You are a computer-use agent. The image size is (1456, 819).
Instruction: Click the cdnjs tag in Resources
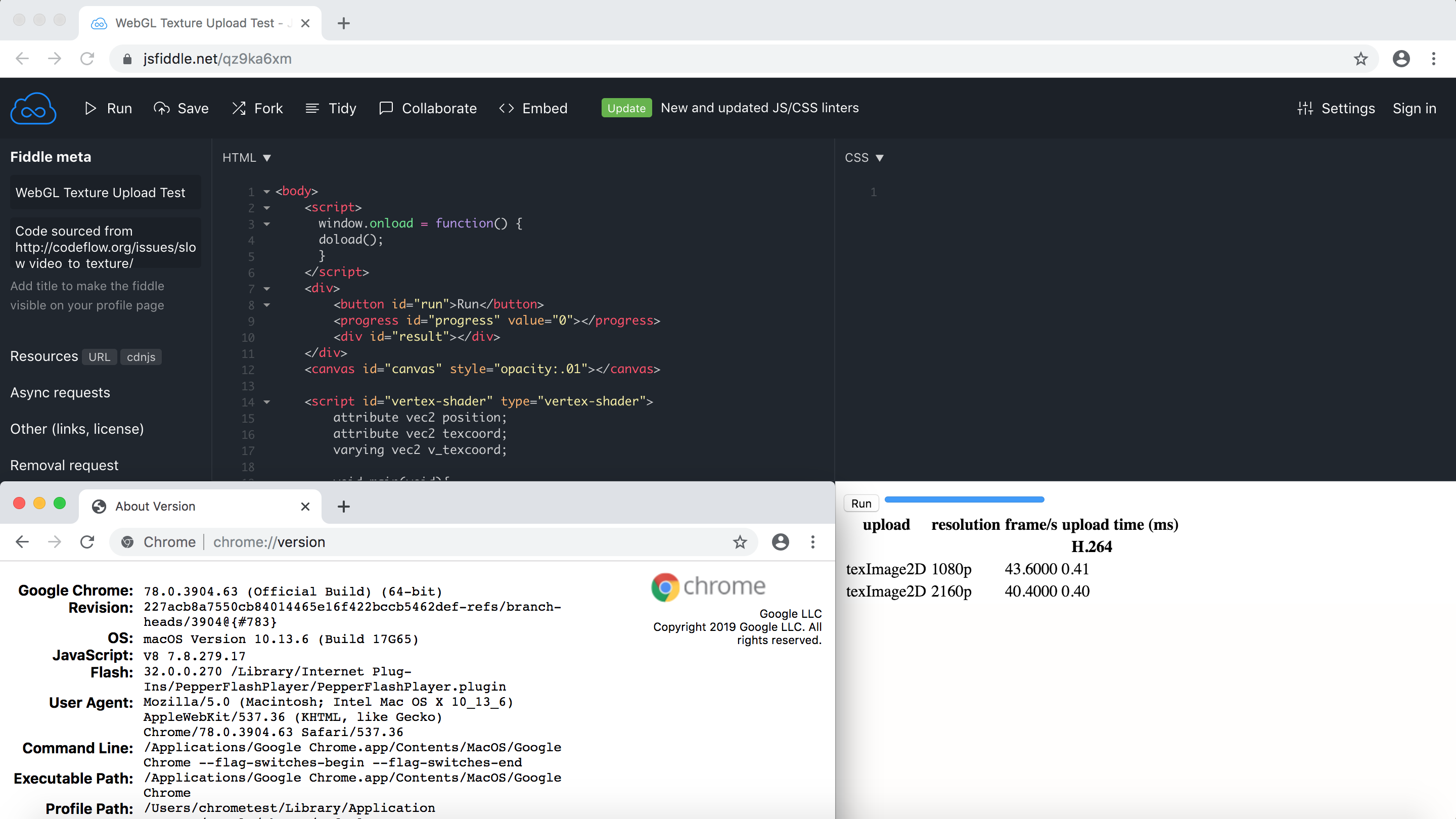pos(141,357)
